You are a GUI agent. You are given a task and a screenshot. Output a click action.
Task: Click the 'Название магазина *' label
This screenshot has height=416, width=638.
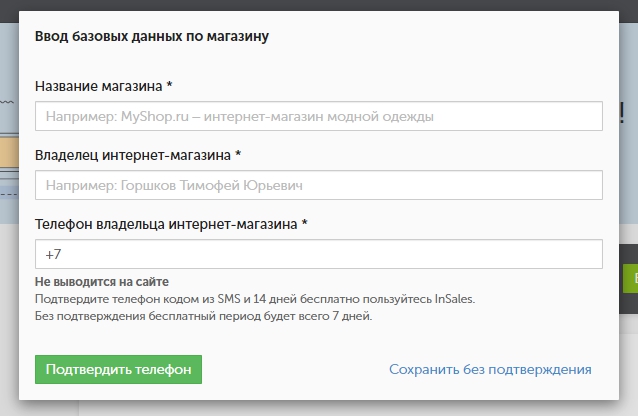pyautogui.click(x=104, y=86)
